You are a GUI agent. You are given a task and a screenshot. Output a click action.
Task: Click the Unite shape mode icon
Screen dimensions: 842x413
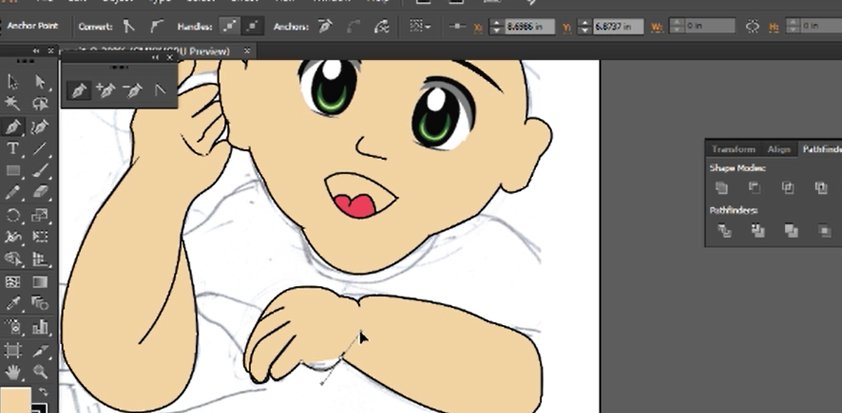click(x=721, y=187)
